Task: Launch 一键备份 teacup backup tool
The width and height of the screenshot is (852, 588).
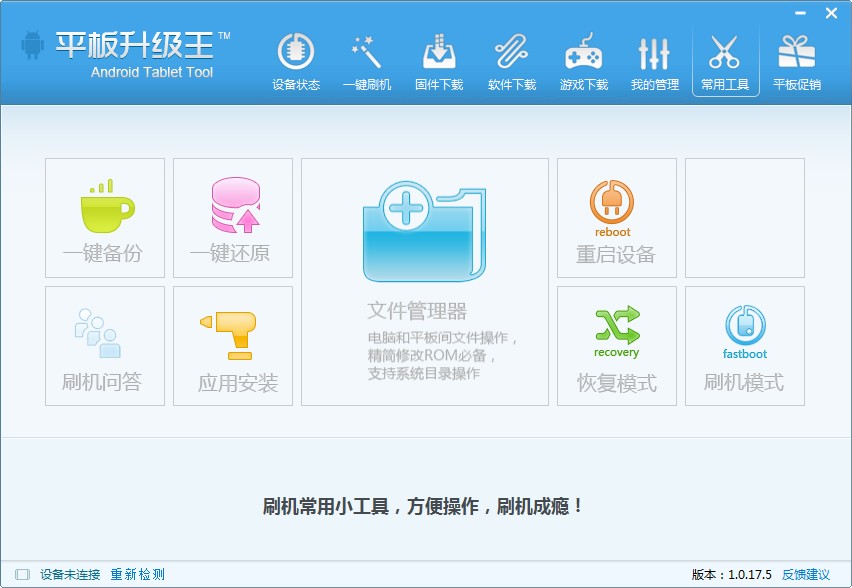Action: pyautogui.click(x=105, y=218)
